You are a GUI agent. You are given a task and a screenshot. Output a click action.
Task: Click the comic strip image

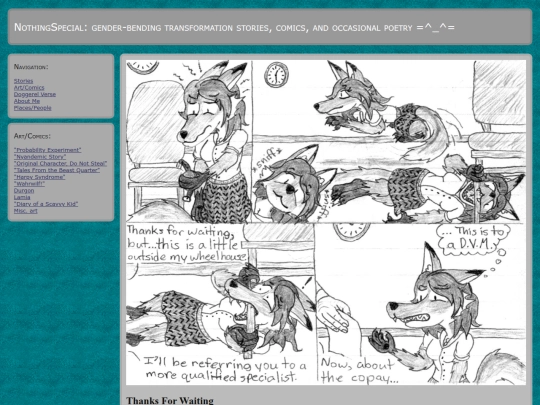(326, 222)
